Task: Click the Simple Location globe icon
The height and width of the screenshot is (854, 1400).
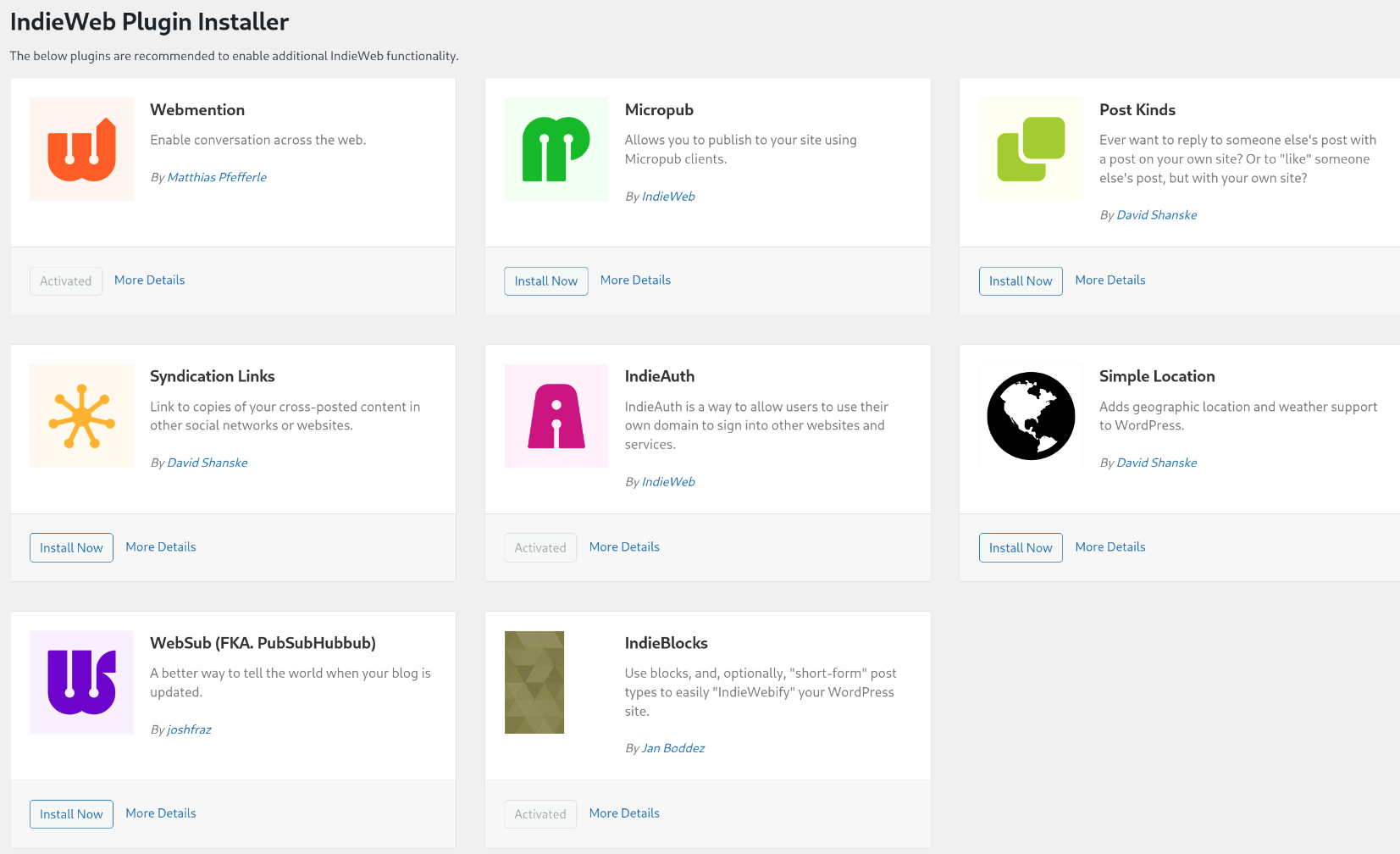Action: pos(1031,416)
